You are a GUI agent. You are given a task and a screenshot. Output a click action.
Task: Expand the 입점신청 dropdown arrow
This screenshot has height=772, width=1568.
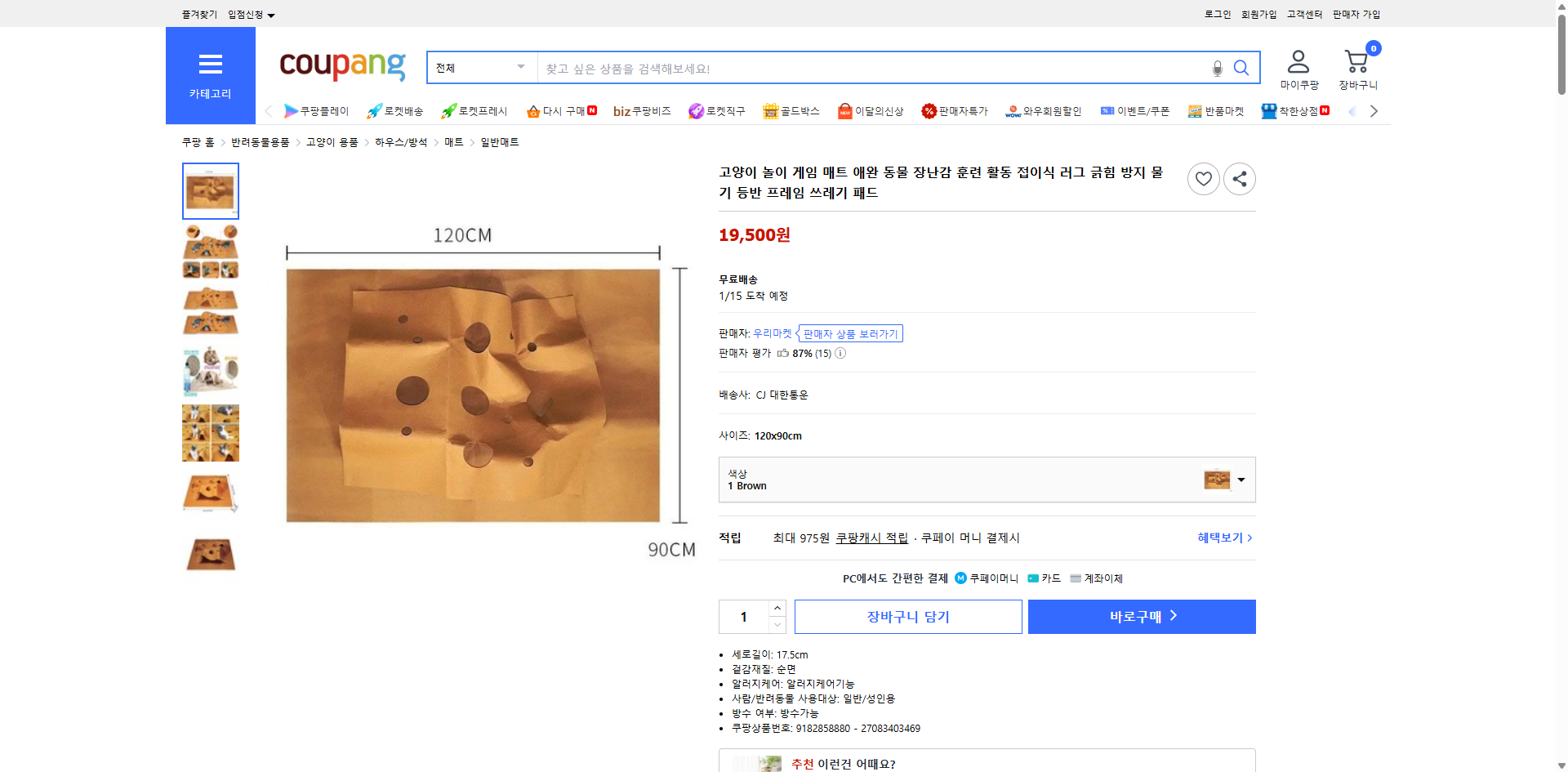(271, 14)
